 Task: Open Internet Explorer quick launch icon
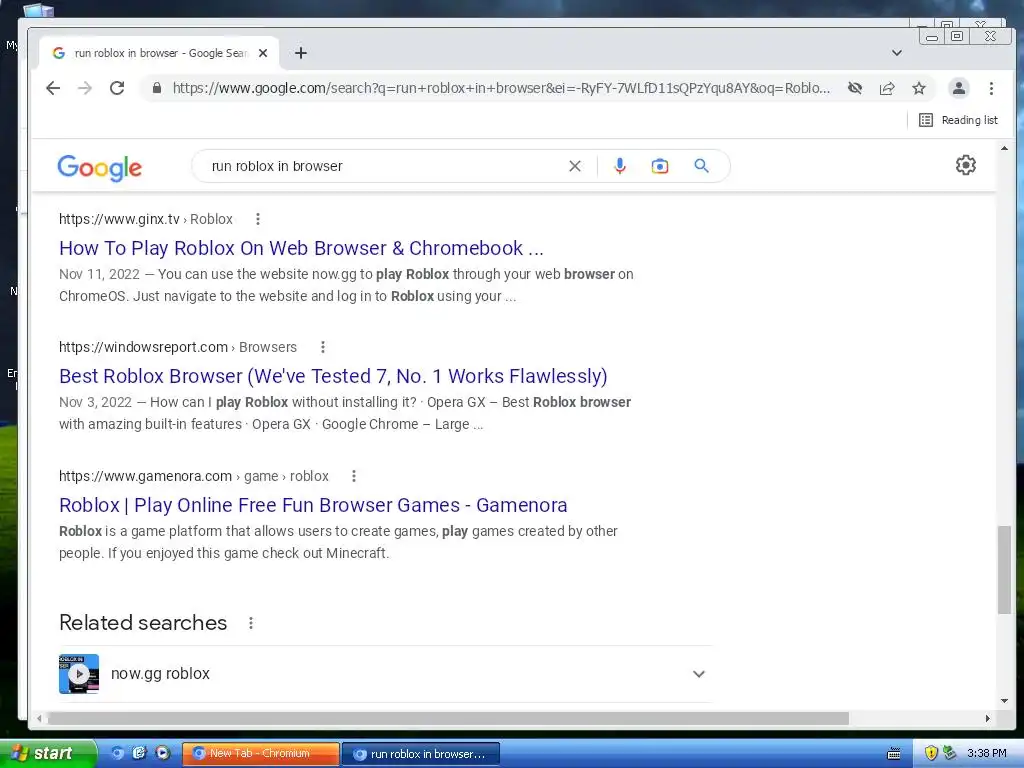point(139,753)
